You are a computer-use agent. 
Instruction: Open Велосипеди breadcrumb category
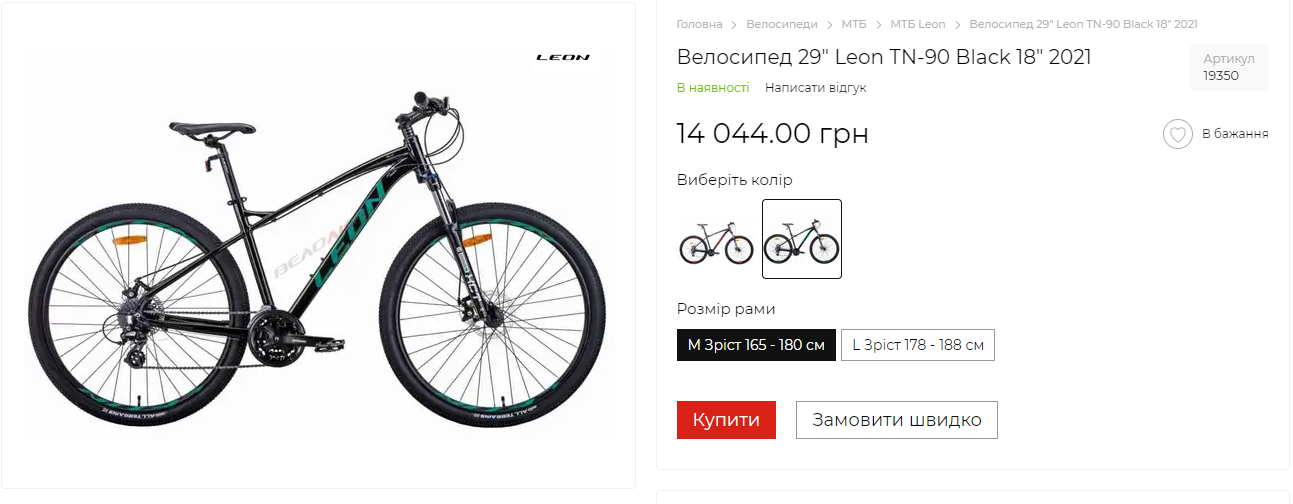point(782,24)
